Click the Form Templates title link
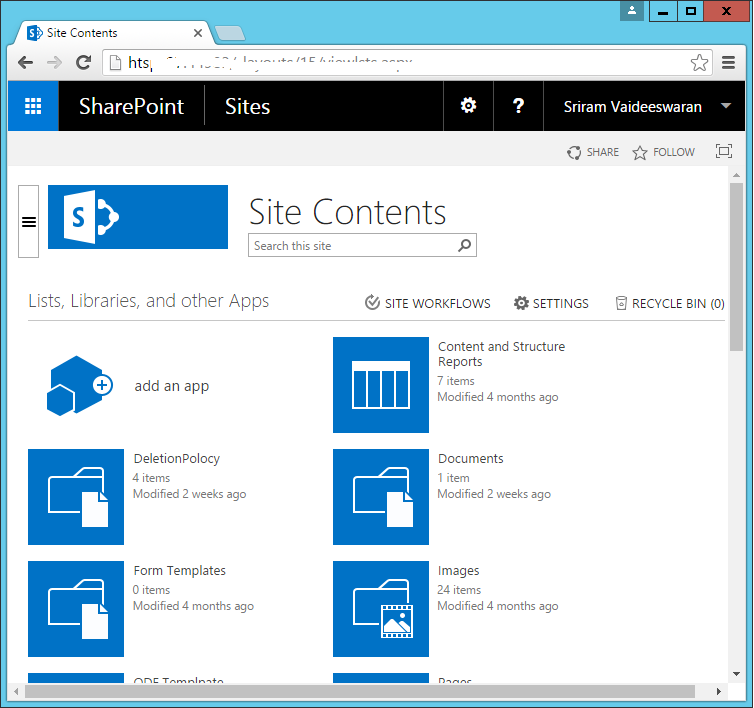 [x=179, y=571]
